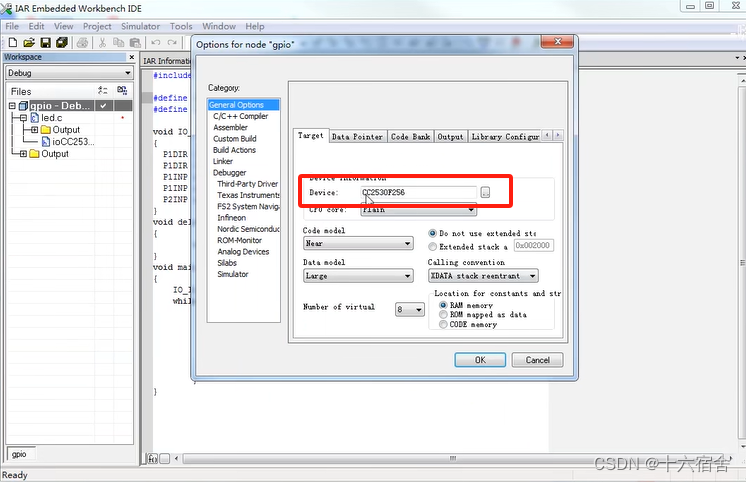
Task: Click the tab scroll right arrow in options dialog
Action: pos(558,135)
